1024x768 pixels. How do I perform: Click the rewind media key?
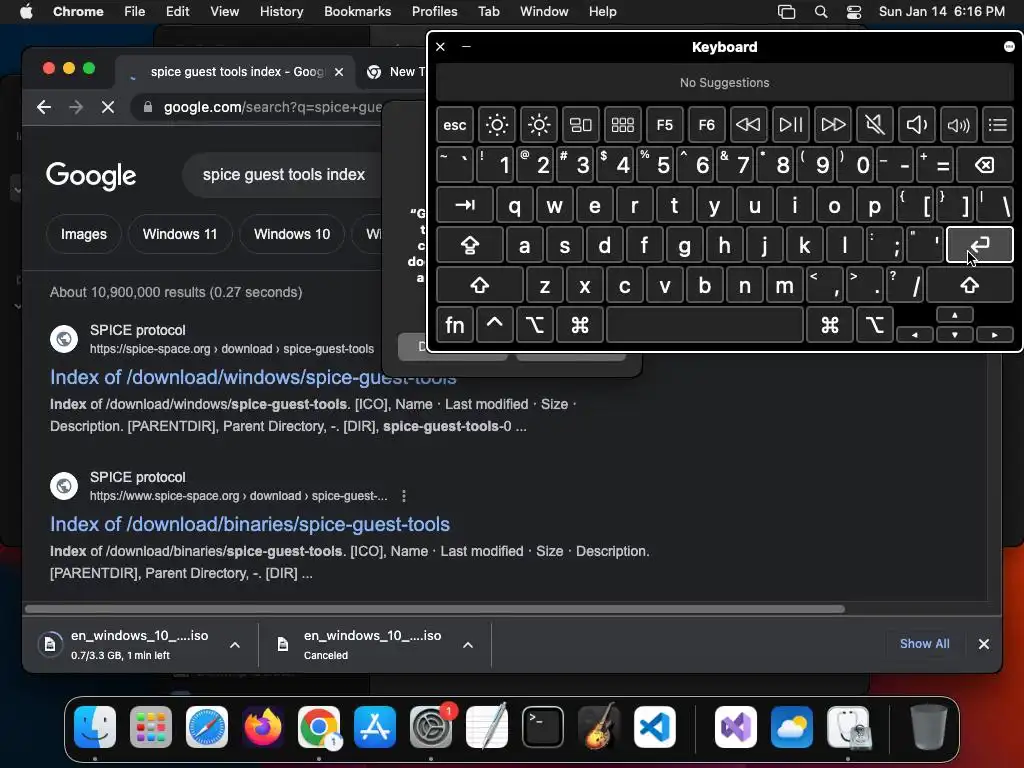click(x=748, y=125)
